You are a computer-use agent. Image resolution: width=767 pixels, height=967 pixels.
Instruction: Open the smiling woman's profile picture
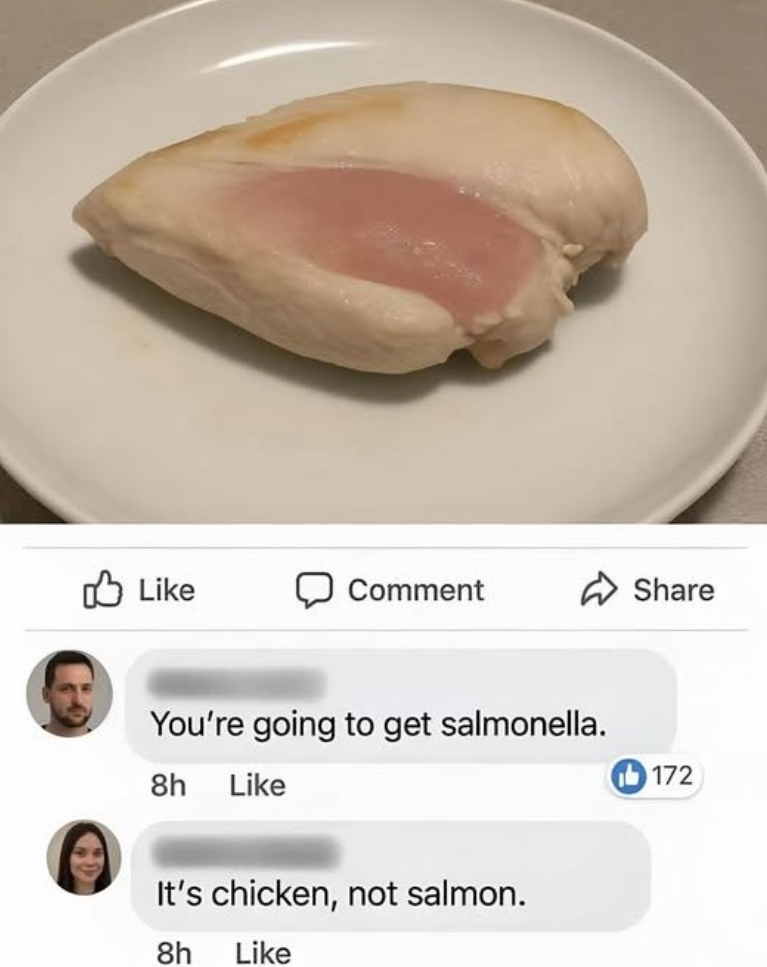click(84, 857)
